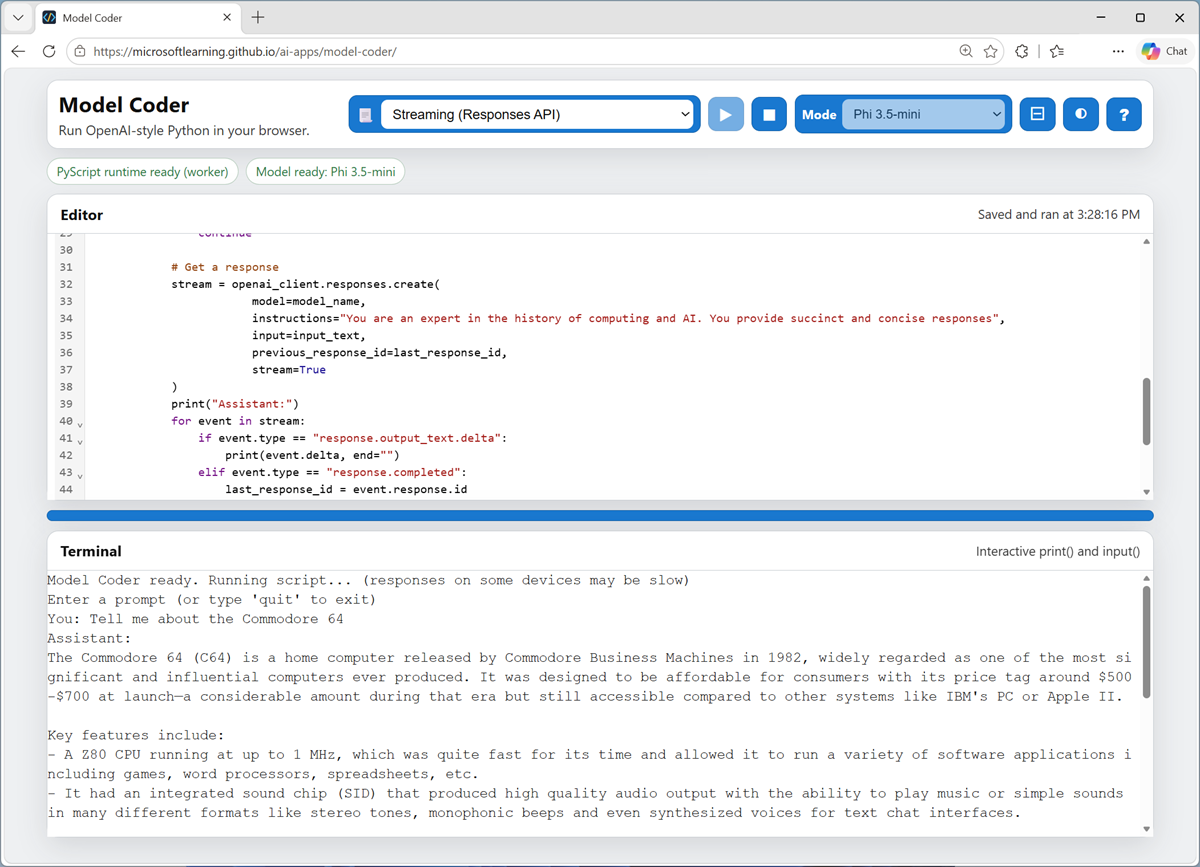Click print("Assistant:") on line 39
Viewport: 1200px width, 867px height.
[235, 404]
